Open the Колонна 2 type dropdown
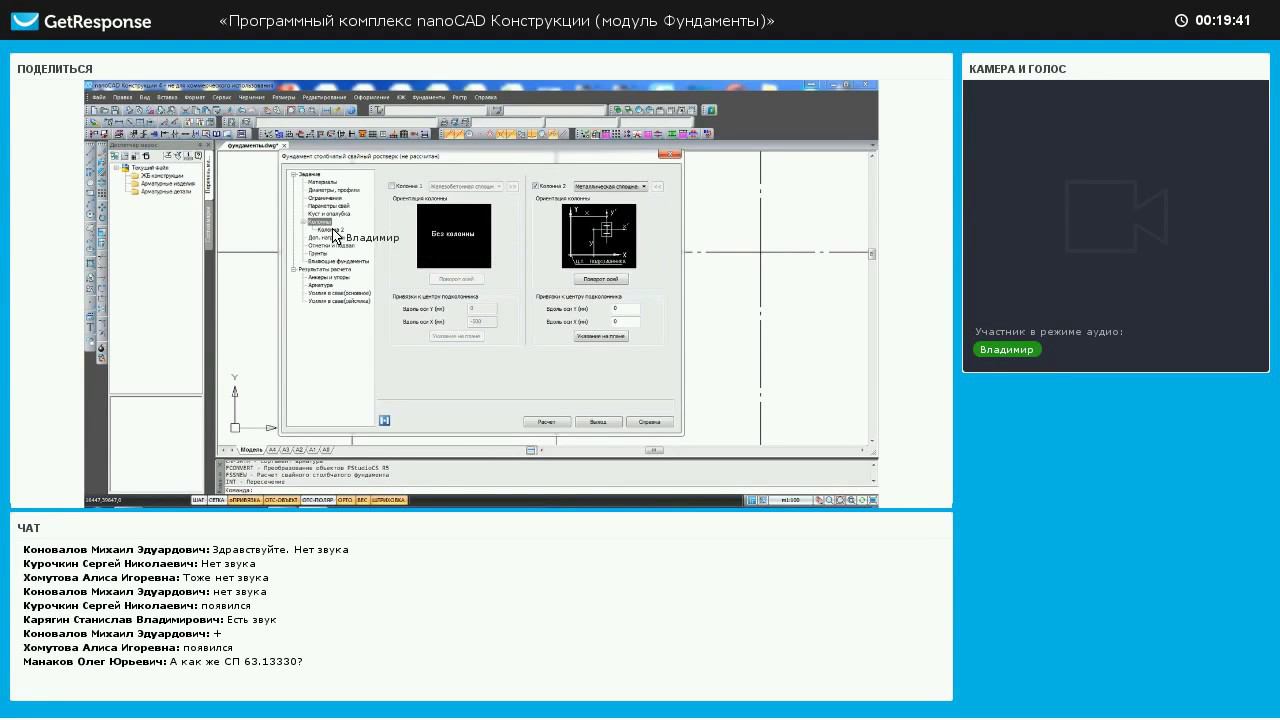Viewport: 1280px width, 720px height. tap(610, 186)
